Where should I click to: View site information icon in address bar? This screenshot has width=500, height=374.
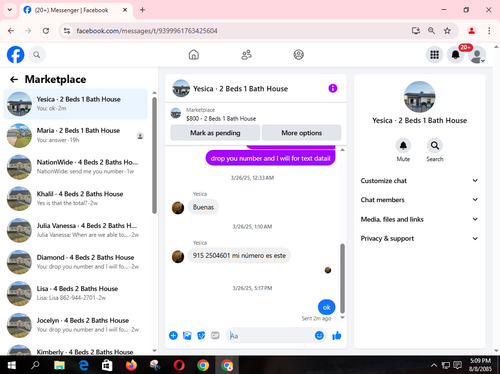(x=67, y=31)
